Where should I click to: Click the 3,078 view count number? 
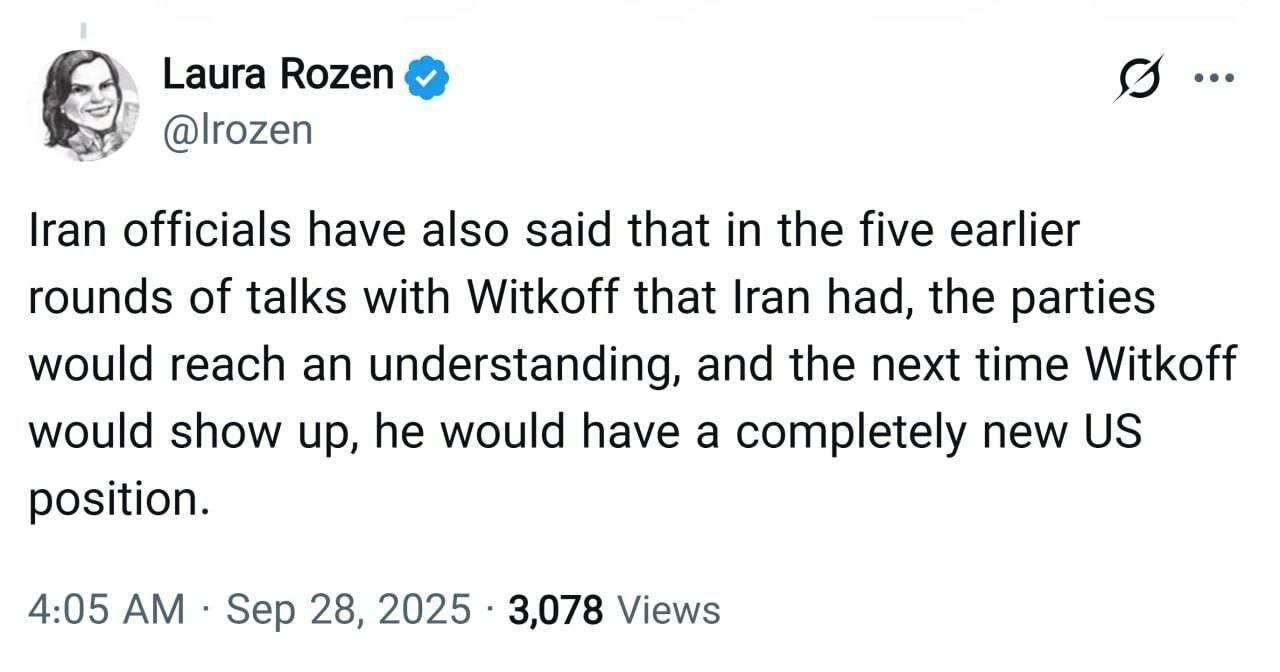click(x=555, y=609)
